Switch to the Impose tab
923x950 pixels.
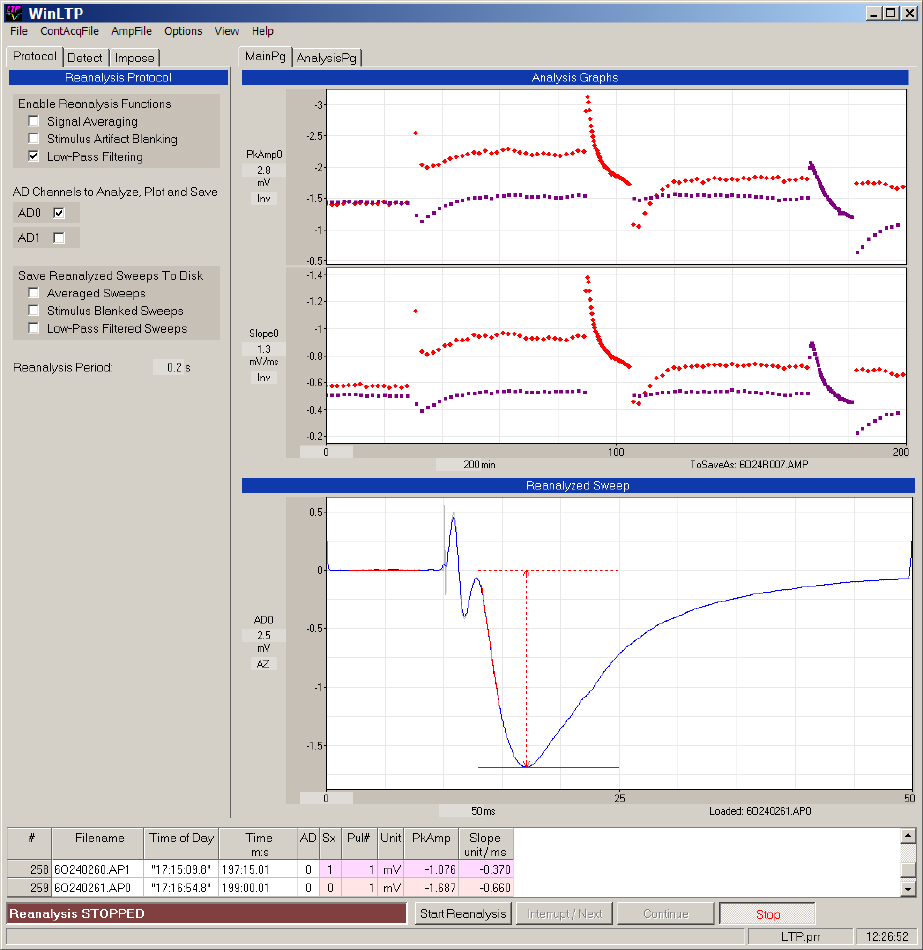tap(134, 58)
